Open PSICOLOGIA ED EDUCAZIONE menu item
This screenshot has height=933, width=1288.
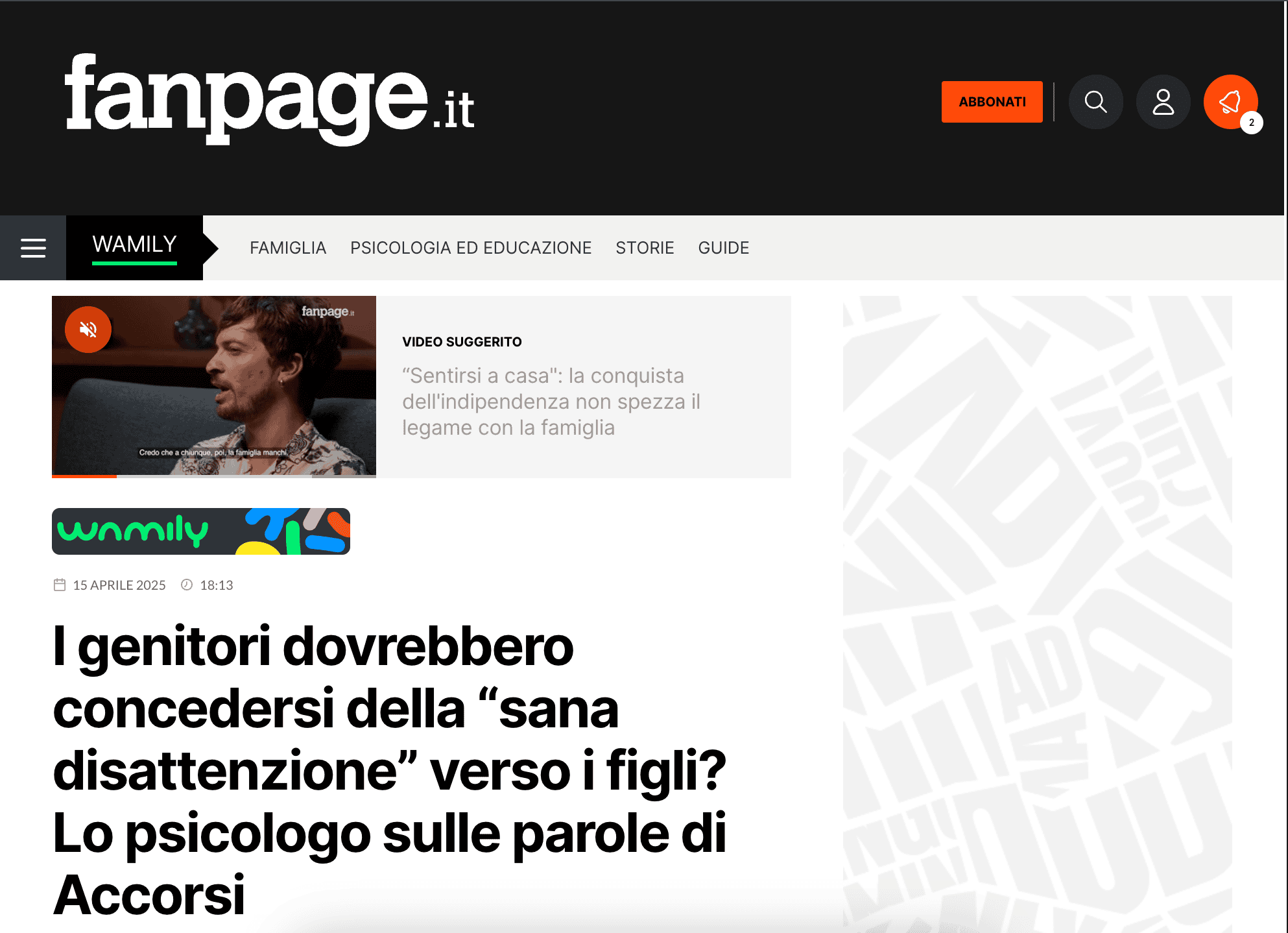[471, 248]
